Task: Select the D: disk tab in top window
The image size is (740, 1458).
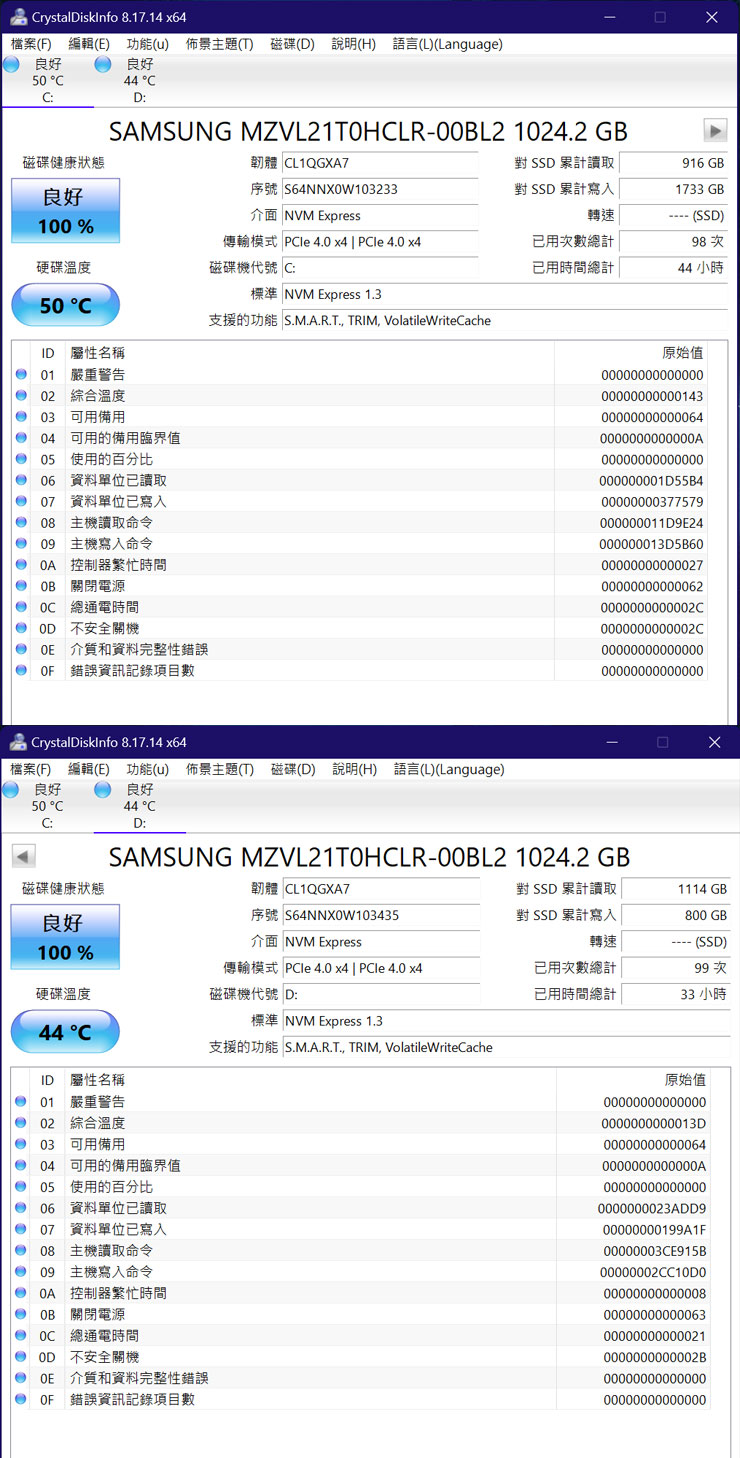Action: click(138, 80)
